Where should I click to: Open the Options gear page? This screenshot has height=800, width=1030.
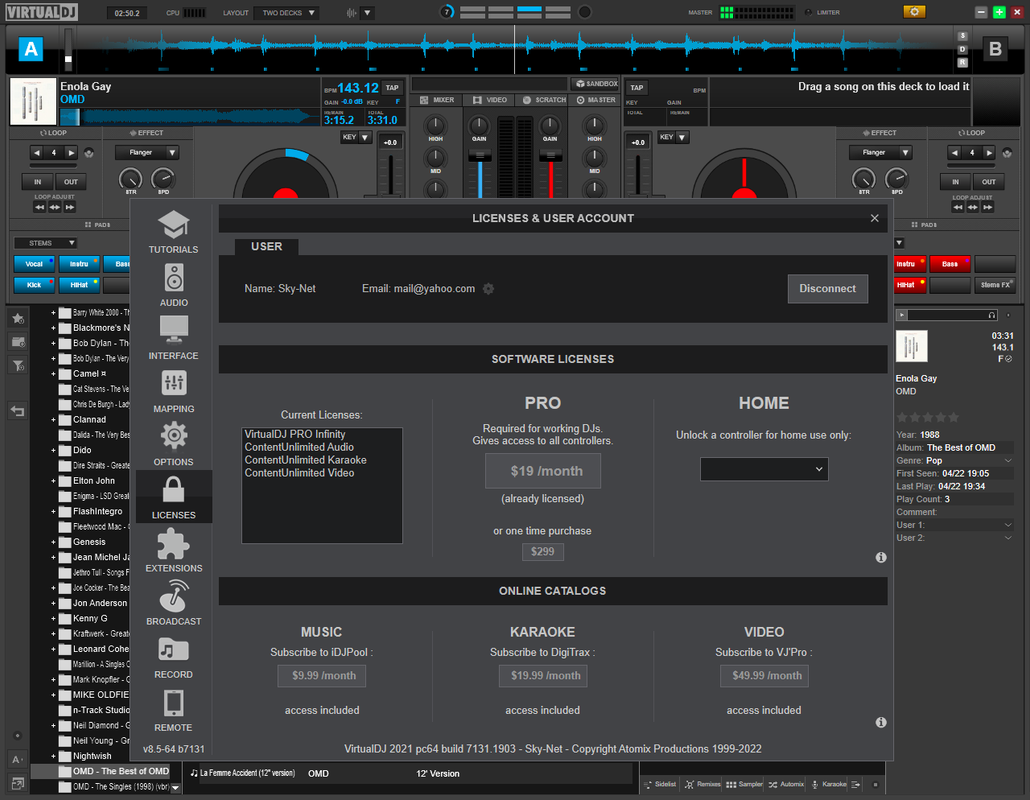173,445
